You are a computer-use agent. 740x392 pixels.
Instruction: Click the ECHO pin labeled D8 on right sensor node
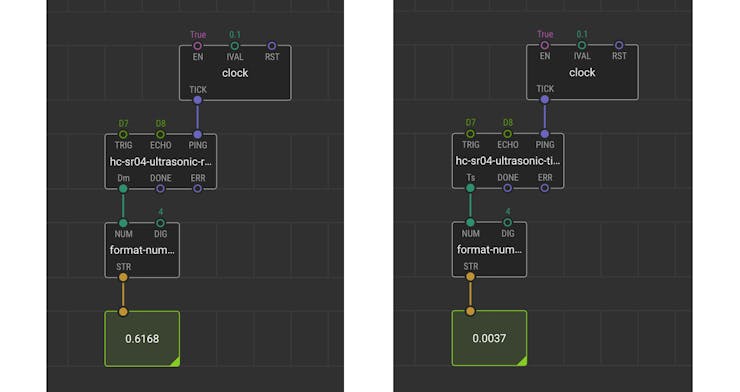click(x=507, y=134)
